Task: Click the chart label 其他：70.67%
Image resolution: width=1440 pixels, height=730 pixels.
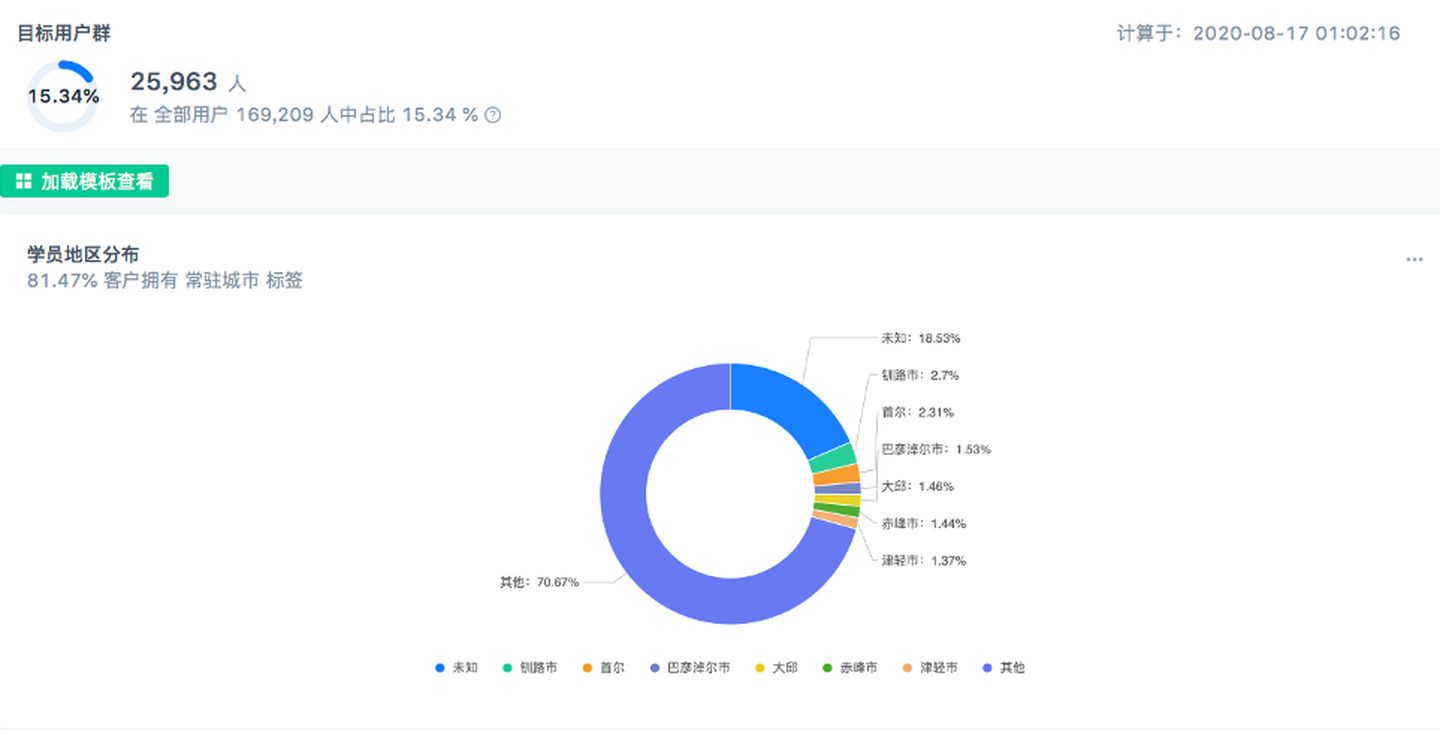Action: coord(539,582)
